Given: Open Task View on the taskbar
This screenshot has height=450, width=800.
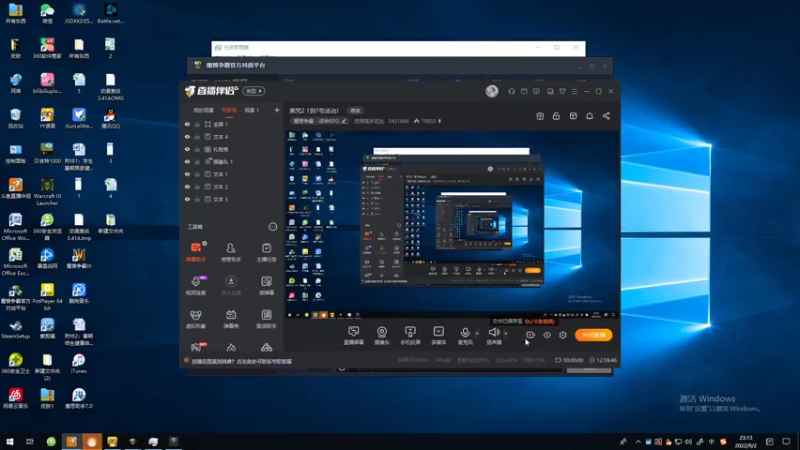Looking at the screenshot, I should (30, 441).
